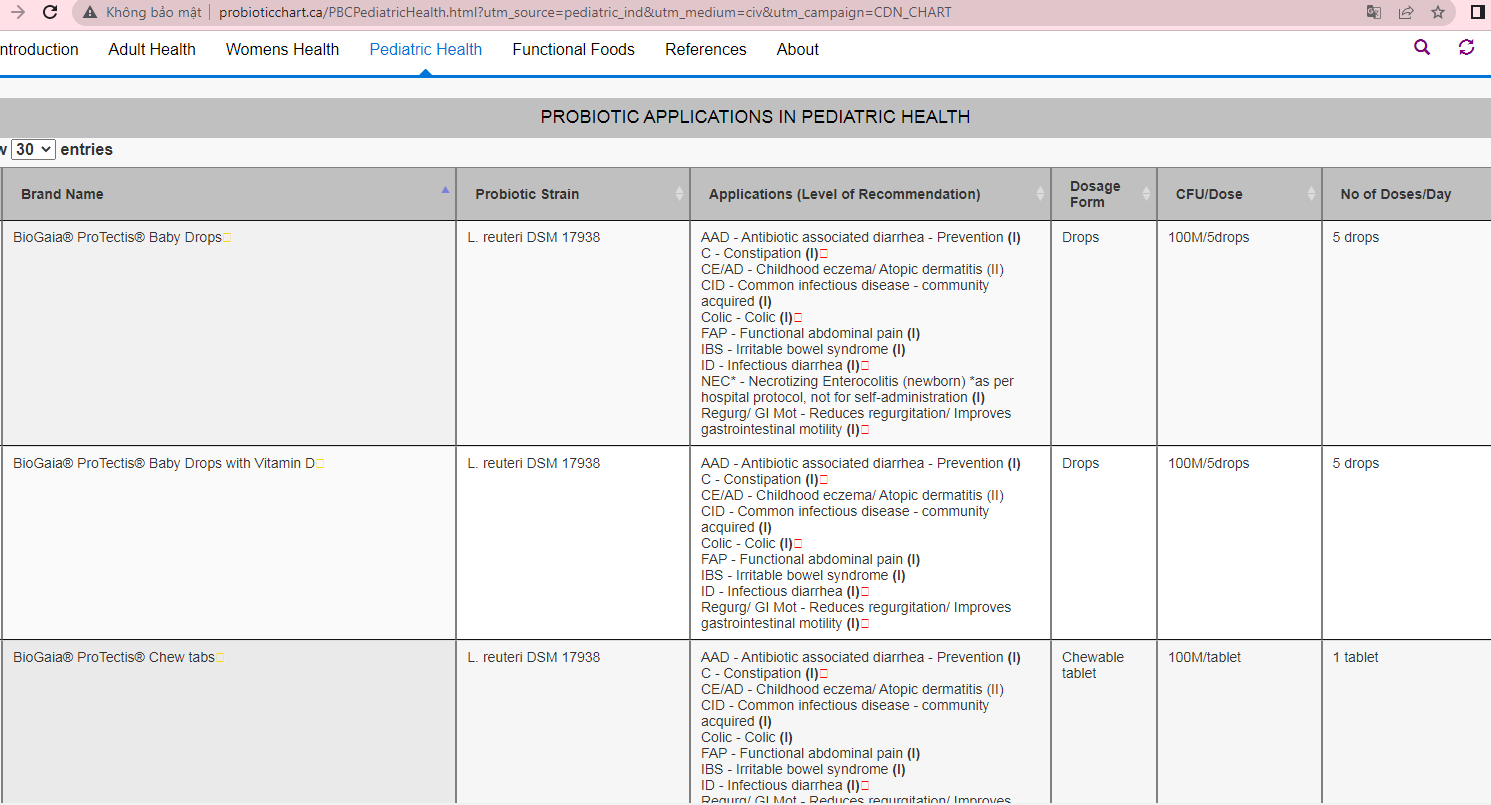The width and height of the screenshot is (1491, 805).
Task: Click the purple refresh arrows icon
Action: coord(1466,47)
